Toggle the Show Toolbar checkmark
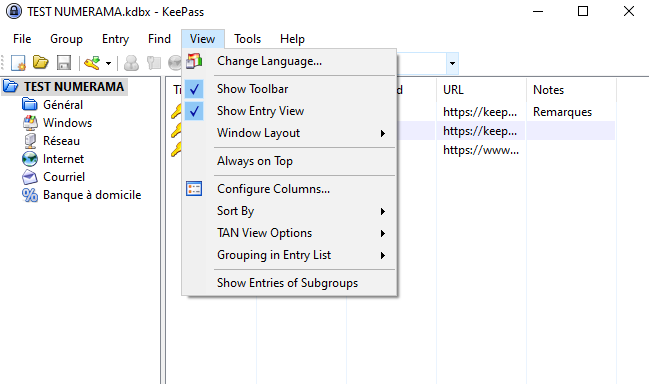Screen dimensions: 649x384 point(194,89)
